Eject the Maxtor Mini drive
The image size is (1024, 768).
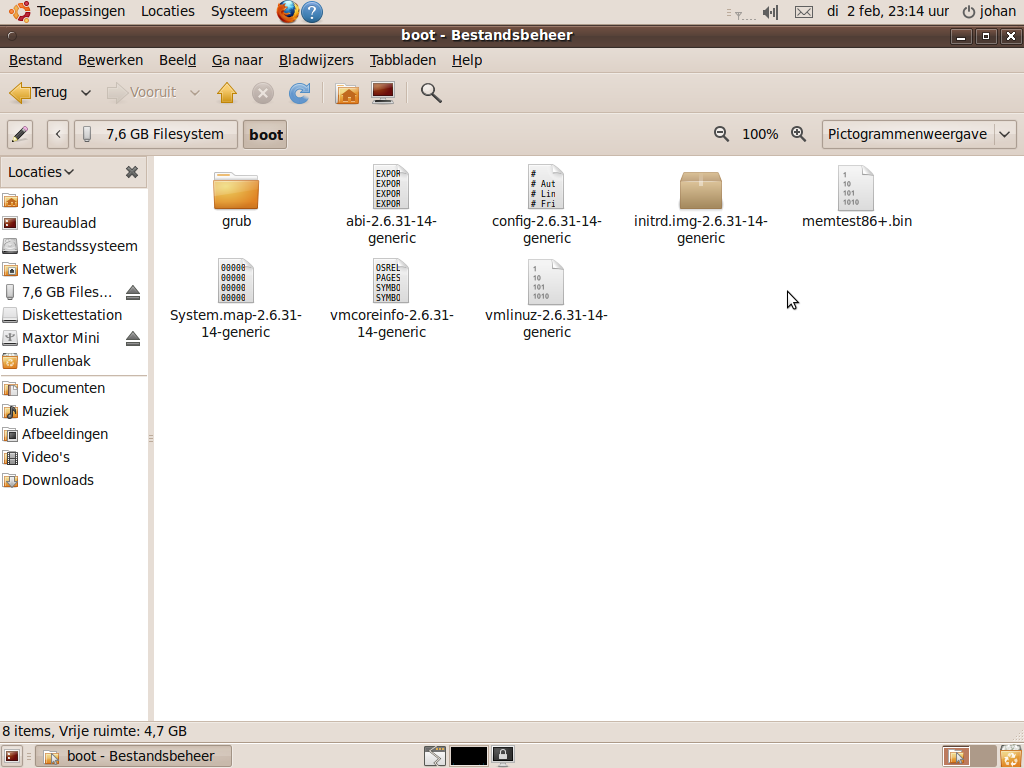[x=133, y=339]
